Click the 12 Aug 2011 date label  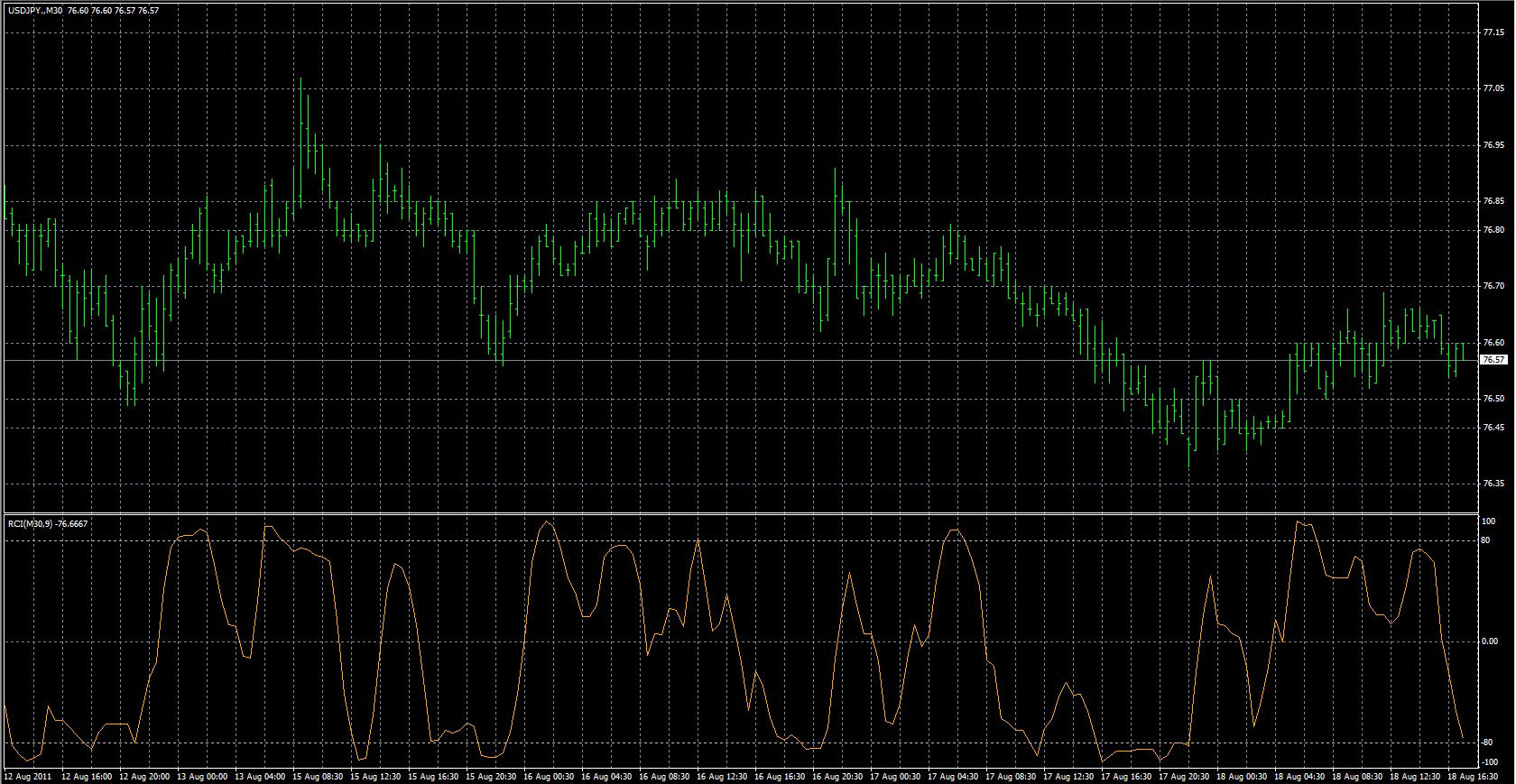[x=29, y=776]
